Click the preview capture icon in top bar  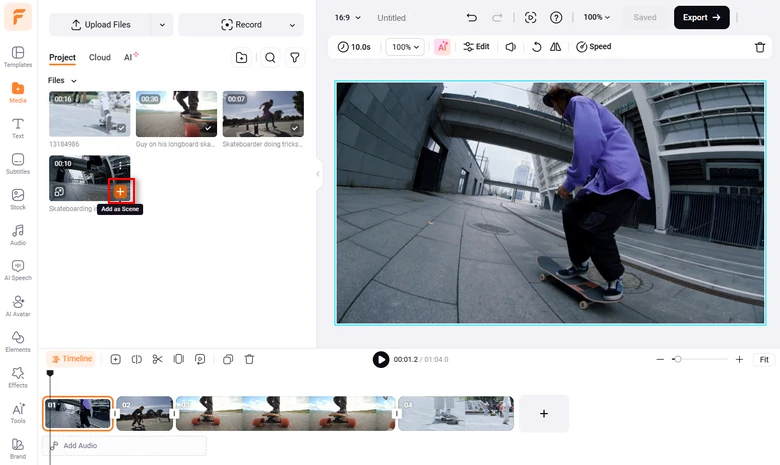click(531, 18)
